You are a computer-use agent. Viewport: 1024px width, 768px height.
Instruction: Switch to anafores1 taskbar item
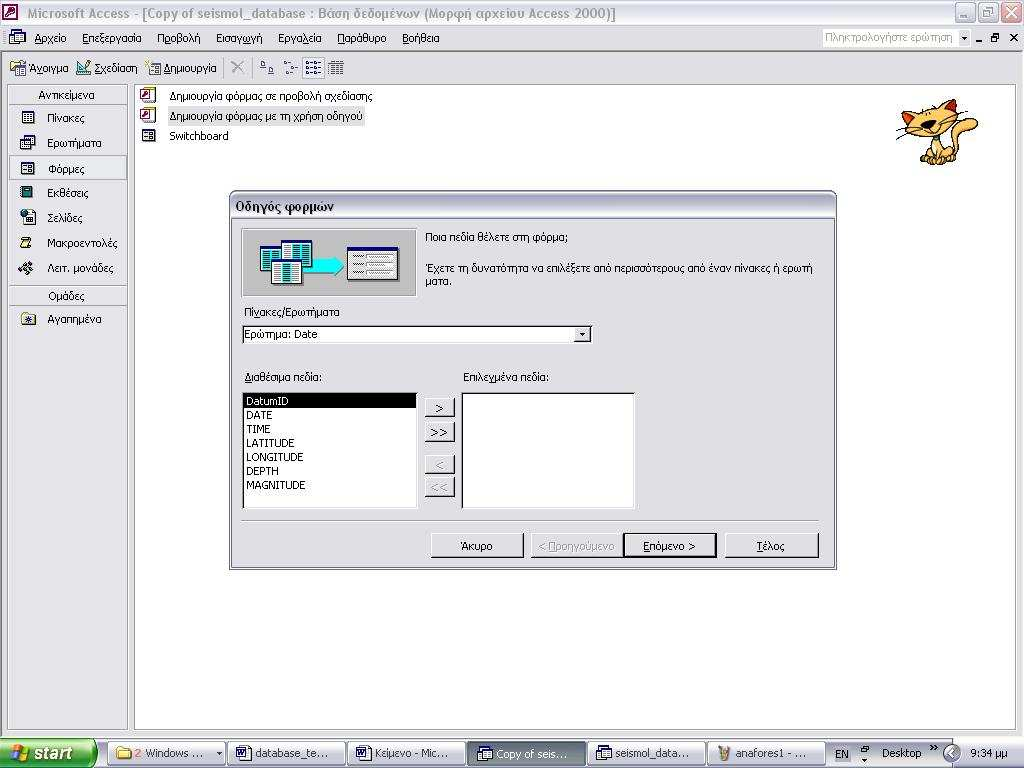(765, 753)
